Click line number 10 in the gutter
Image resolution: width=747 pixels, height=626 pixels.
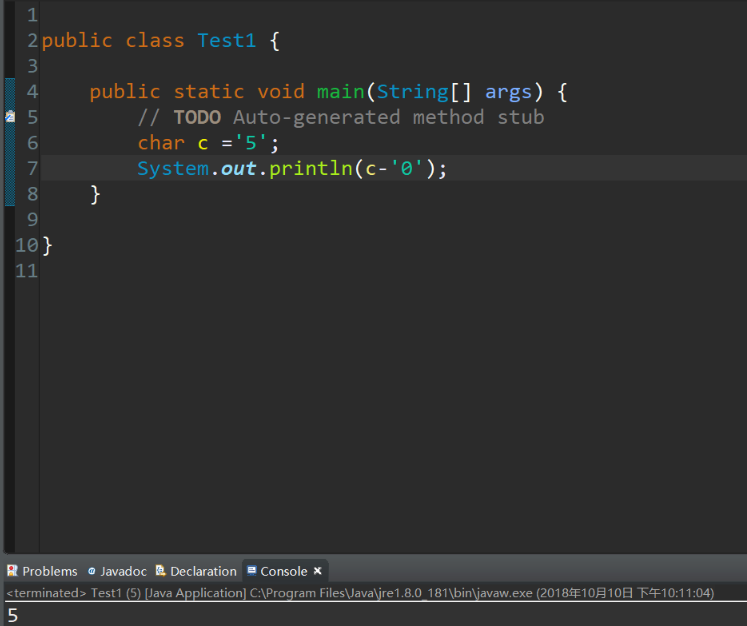27,245
